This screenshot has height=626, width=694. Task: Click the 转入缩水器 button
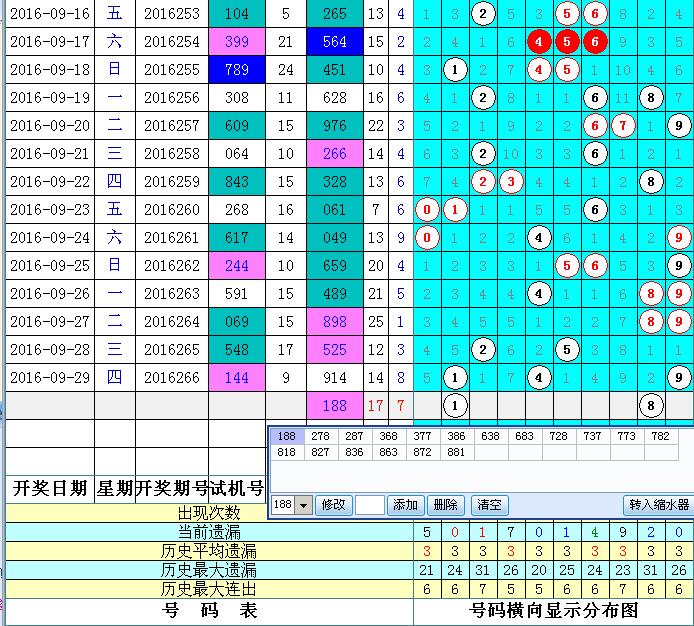[655, 505]
